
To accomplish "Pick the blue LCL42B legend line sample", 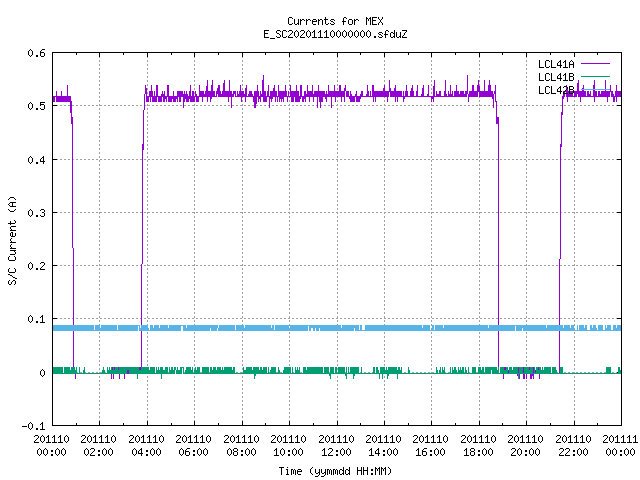I will tap(595, 89).
